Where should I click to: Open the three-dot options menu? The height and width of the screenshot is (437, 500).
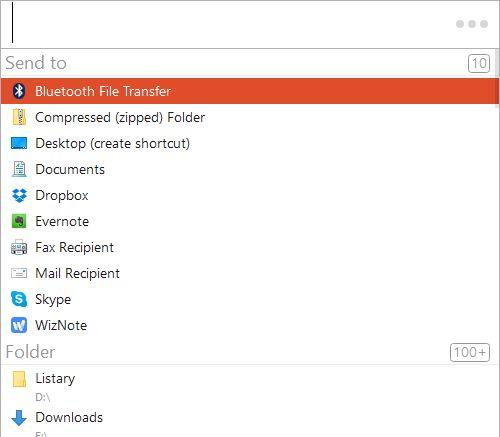coord(472,24)
